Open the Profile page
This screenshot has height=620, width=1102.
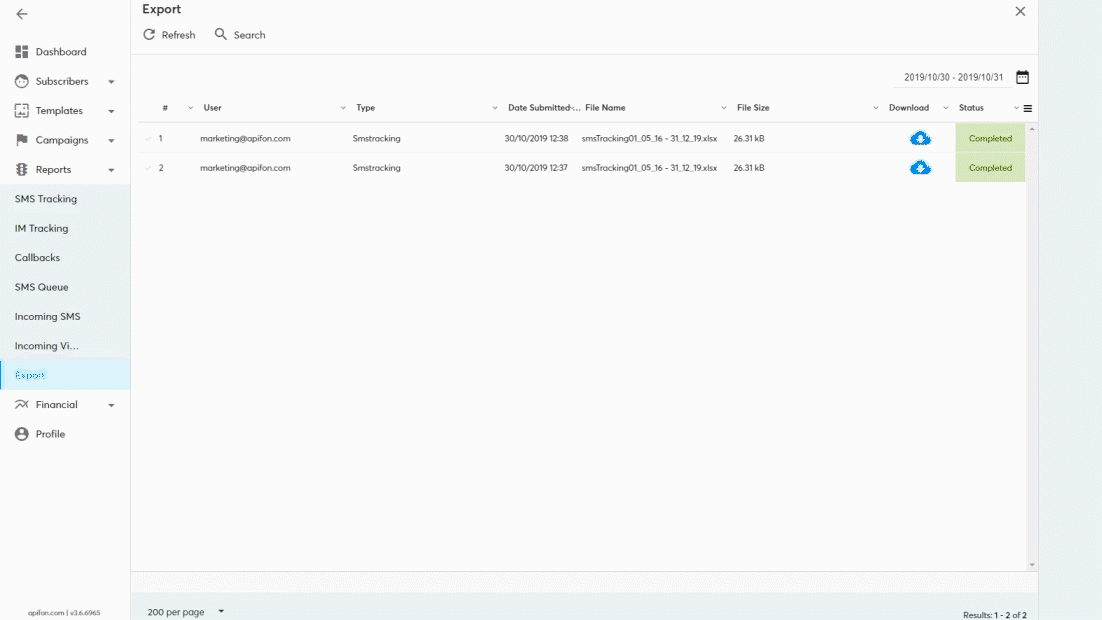click(x=50, y=434)
